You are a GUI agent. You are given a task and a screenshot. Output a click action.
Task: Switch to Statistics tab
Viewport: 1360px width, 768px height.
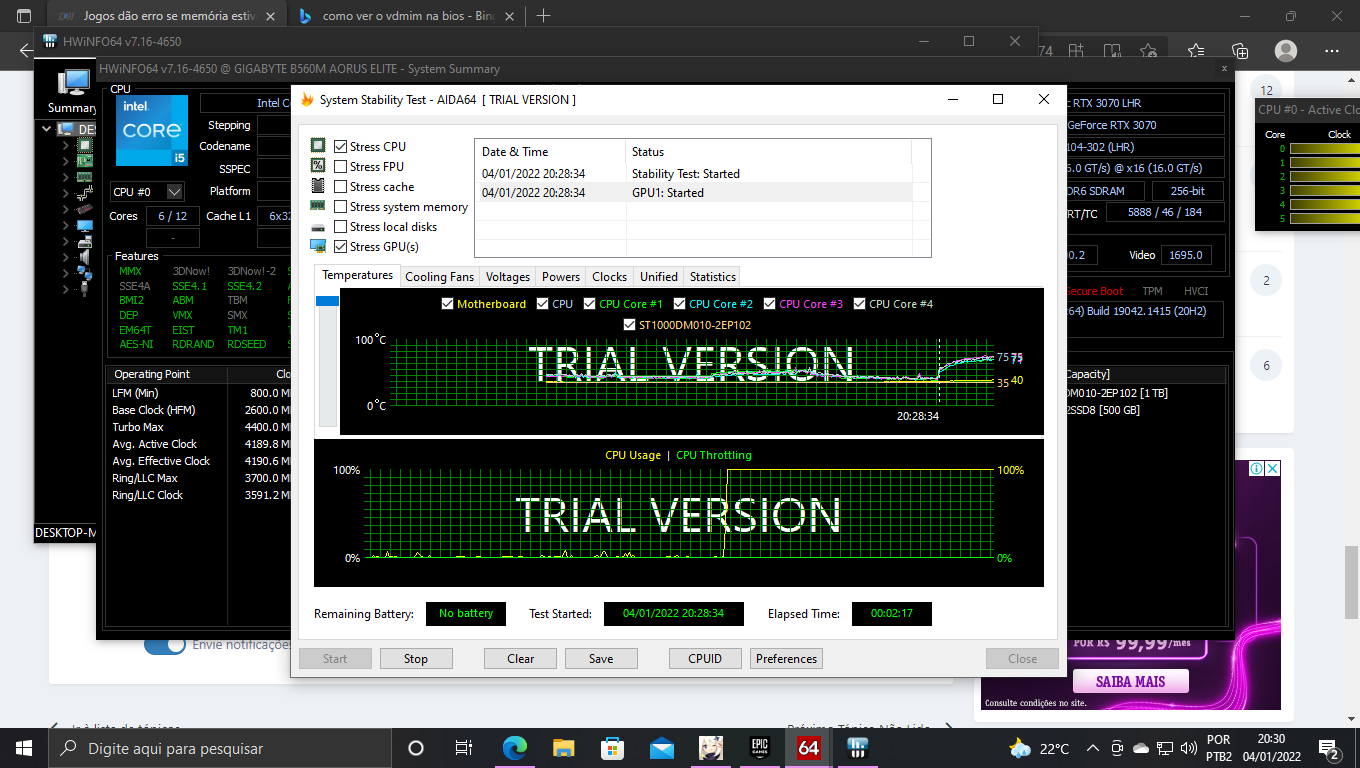click(x=713, y=277)
